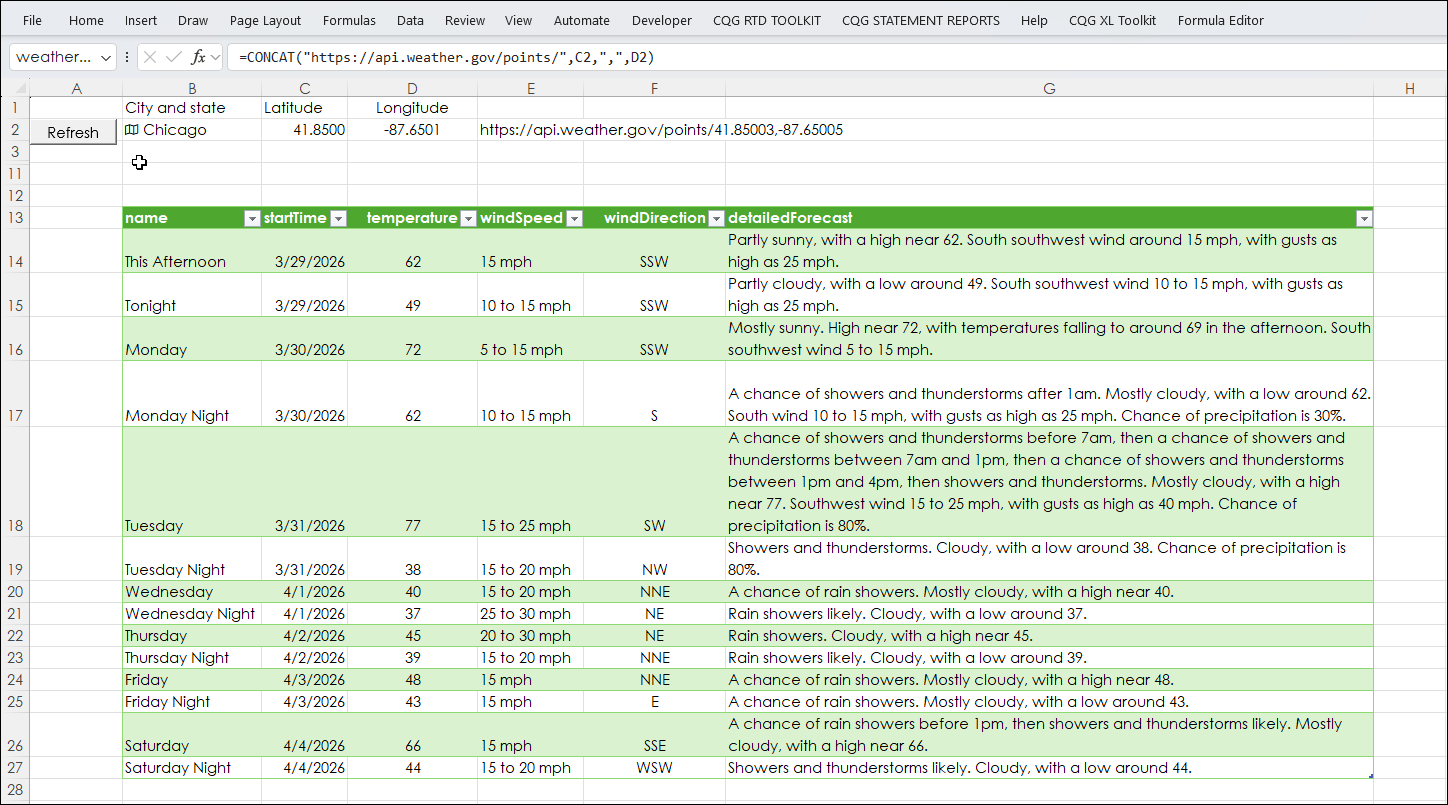Screen dimensions: 1448x805
Task: Click the geography map icon beside Chicago
Action: coord(131,130)
